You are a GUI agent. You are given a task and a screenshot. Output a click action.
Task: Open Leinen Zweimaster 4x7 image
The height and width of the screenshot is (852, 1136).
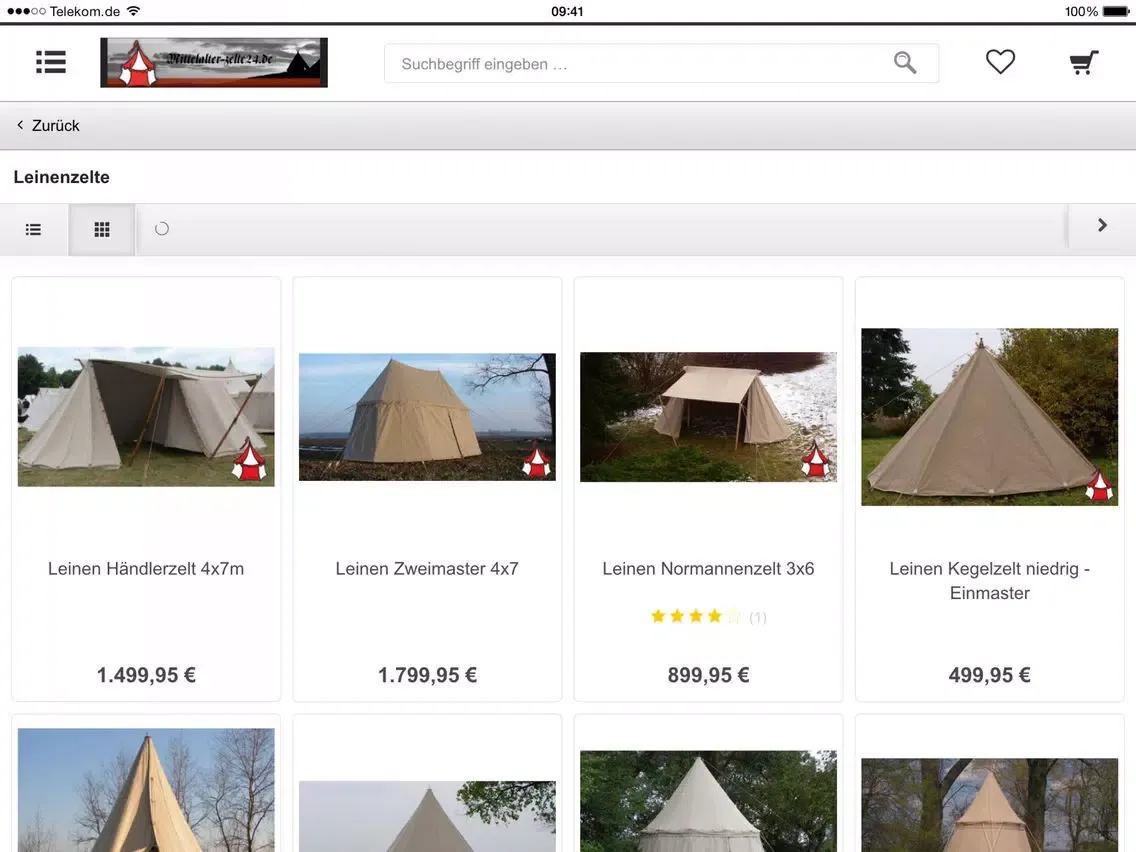[x=427, y=417]
